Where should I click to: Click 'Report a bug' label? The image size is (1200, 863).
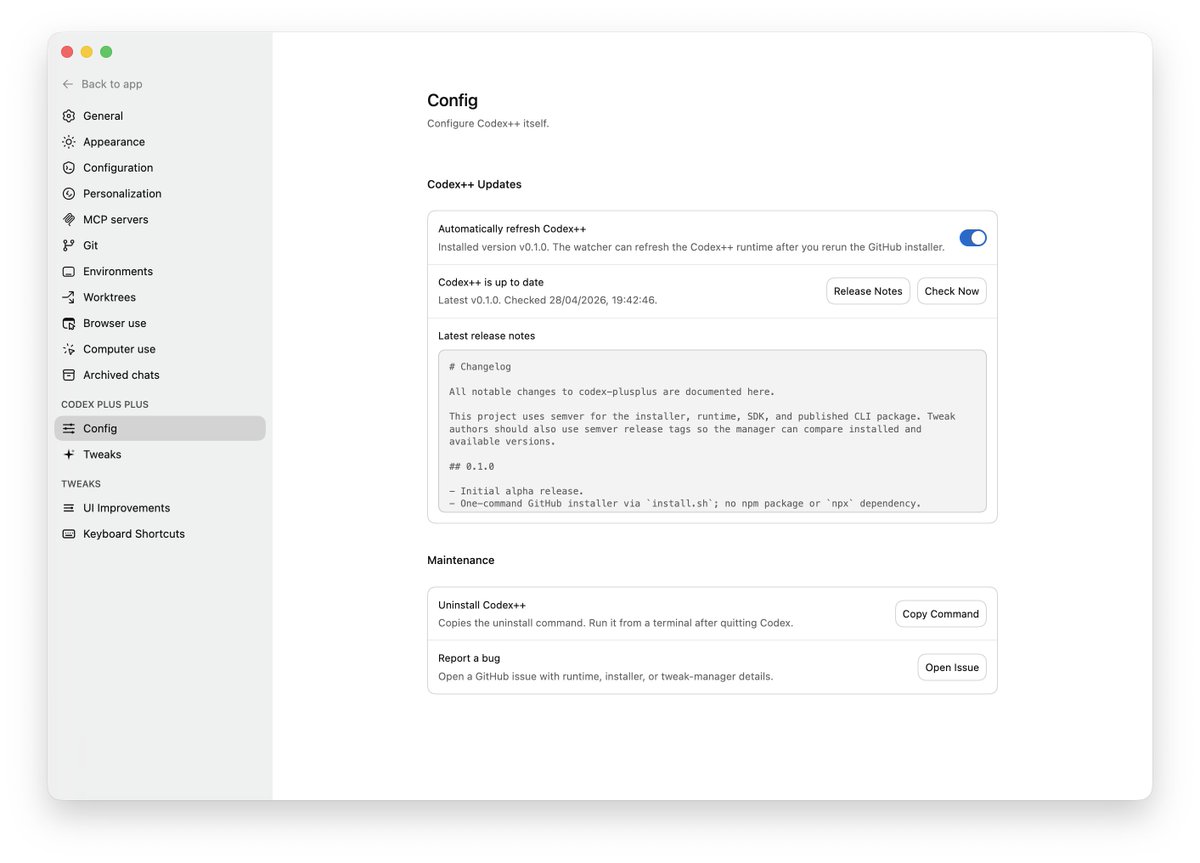pyautogui.click(x=469, y=659)
